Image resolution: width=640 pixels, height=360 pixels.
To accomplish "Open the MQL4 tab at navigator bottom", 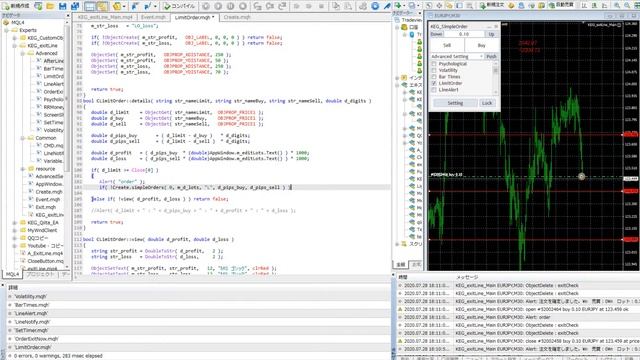I will click(x=12, y=274).
